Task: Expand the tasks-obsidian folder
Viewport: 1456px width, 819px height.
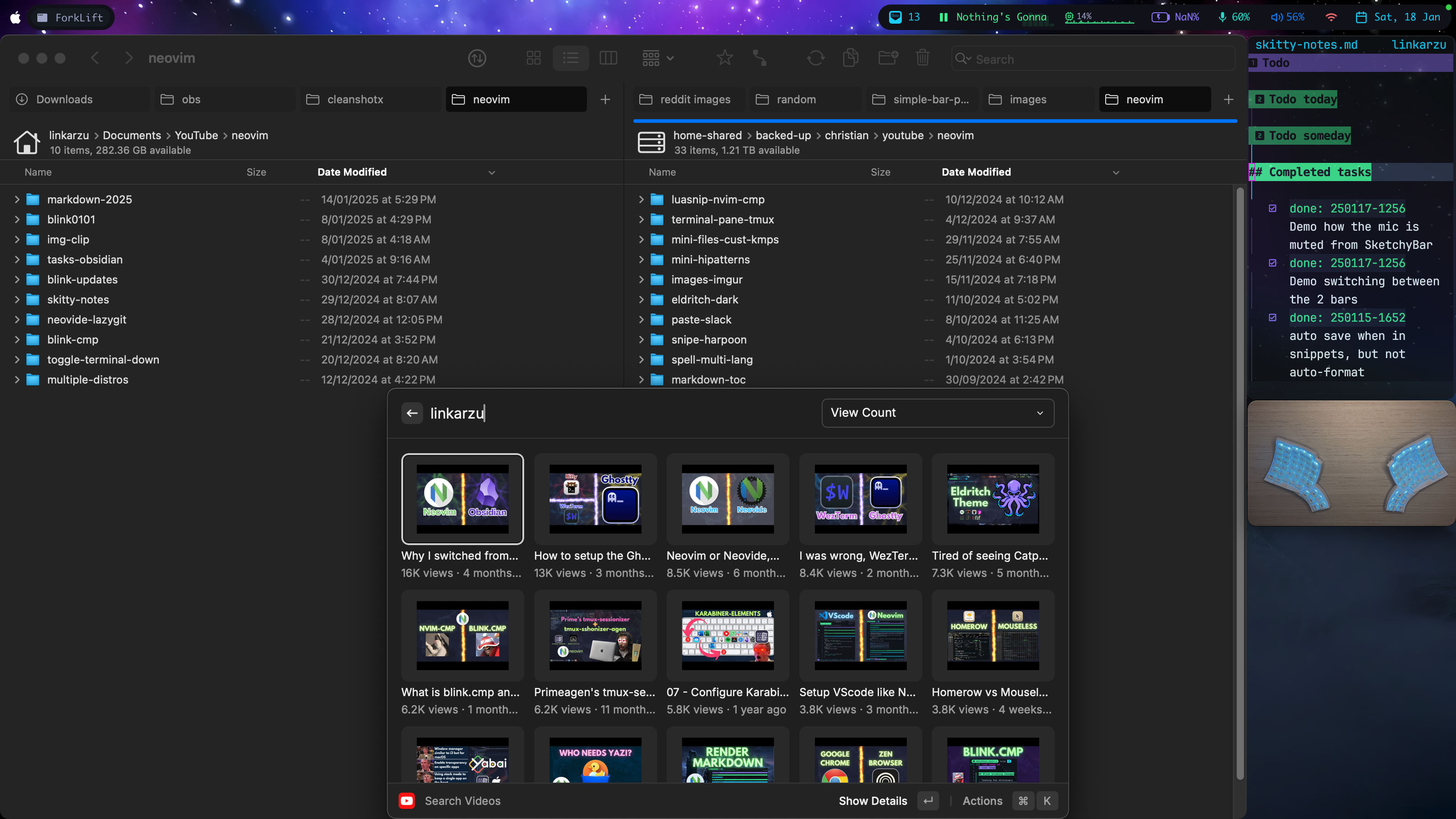Action: (17, 259)
